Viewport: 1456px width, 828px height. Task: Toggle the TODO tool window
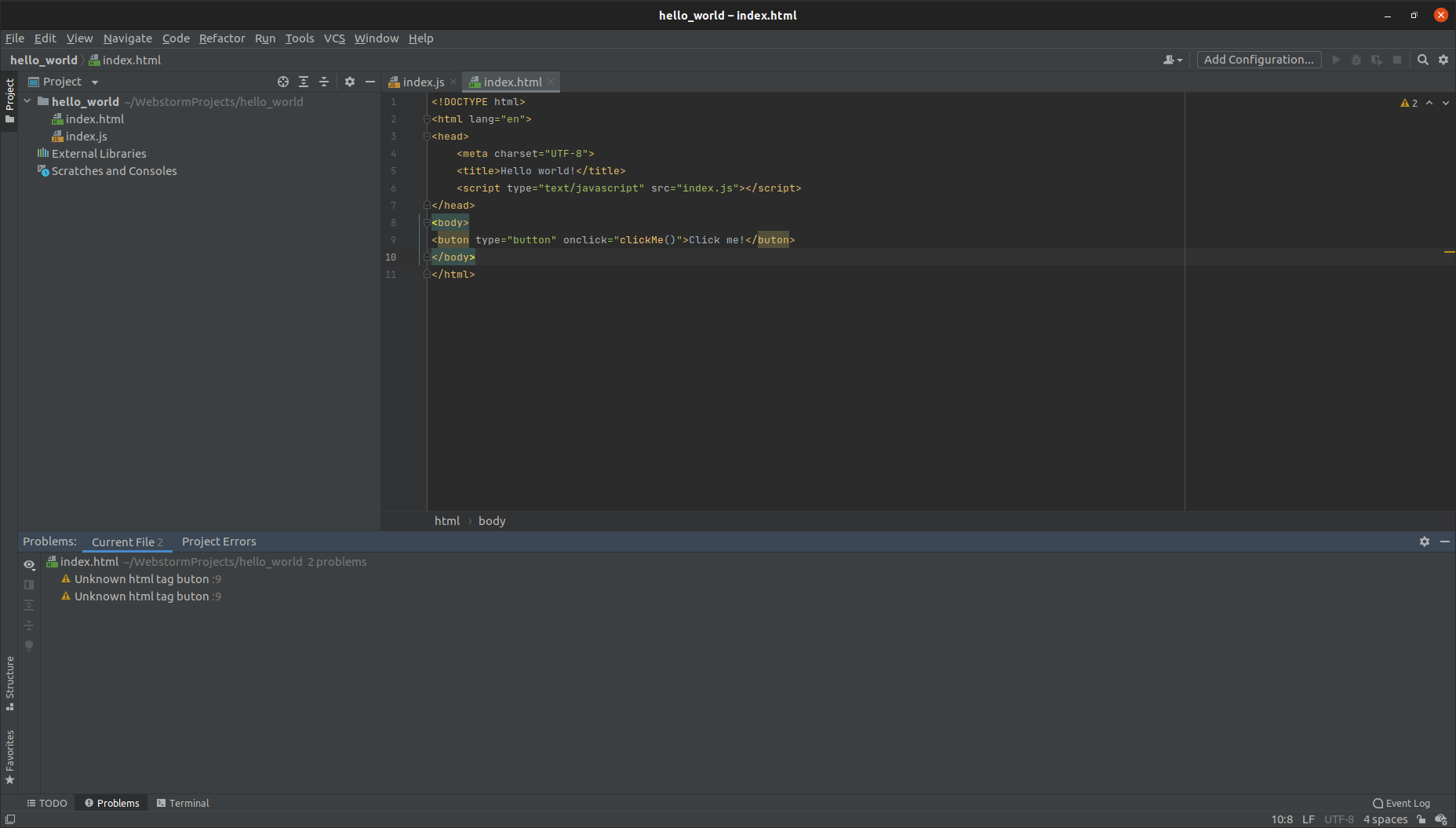[47, 803]
